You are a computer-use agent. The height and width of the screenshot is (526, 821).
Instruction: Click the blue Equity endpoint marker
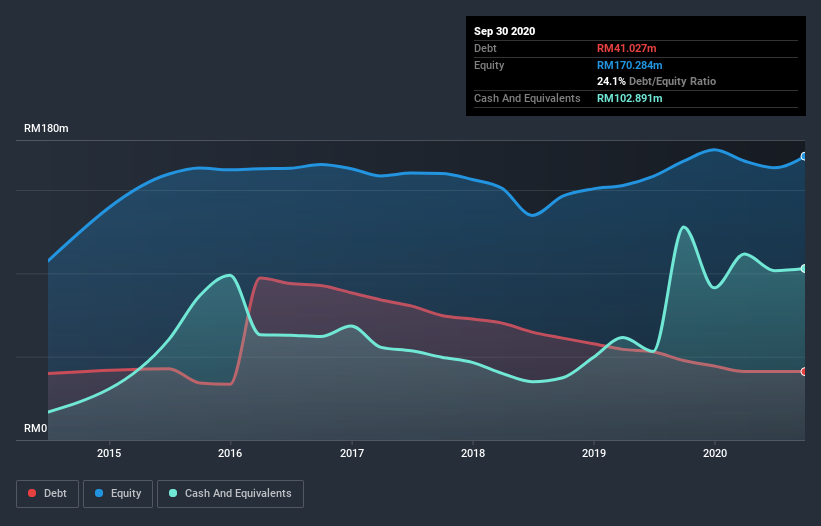tap(804, 156)
